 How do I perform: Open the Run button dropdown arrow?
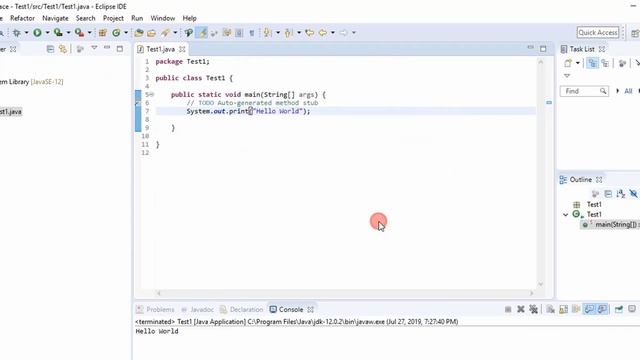(x=47, y=33)
